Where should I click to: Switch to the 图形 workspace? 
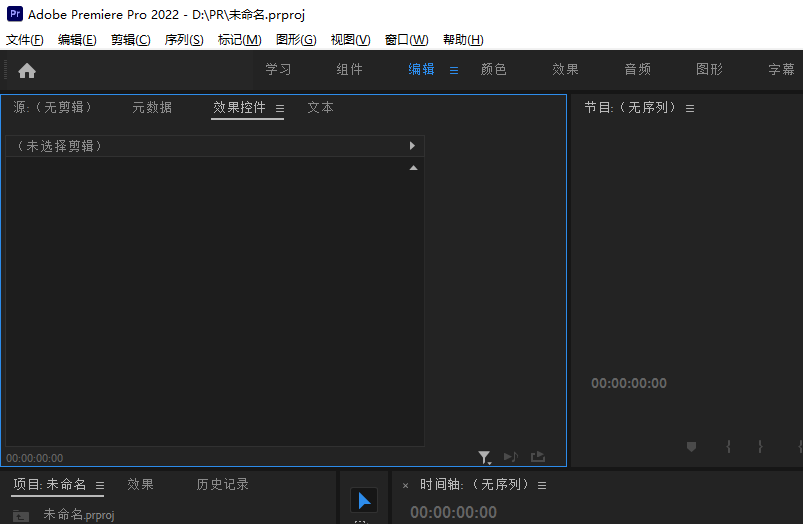[x=709, y=70]
